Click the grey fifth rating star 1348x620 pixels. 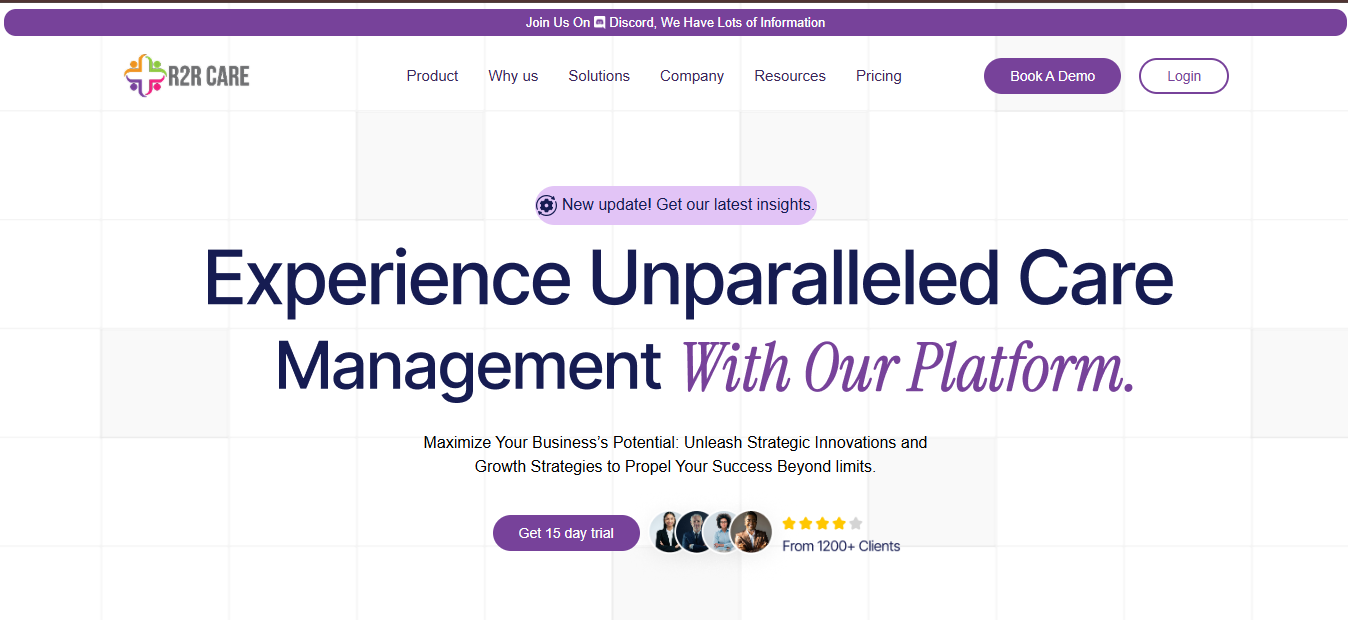click(x=856, y=523)
